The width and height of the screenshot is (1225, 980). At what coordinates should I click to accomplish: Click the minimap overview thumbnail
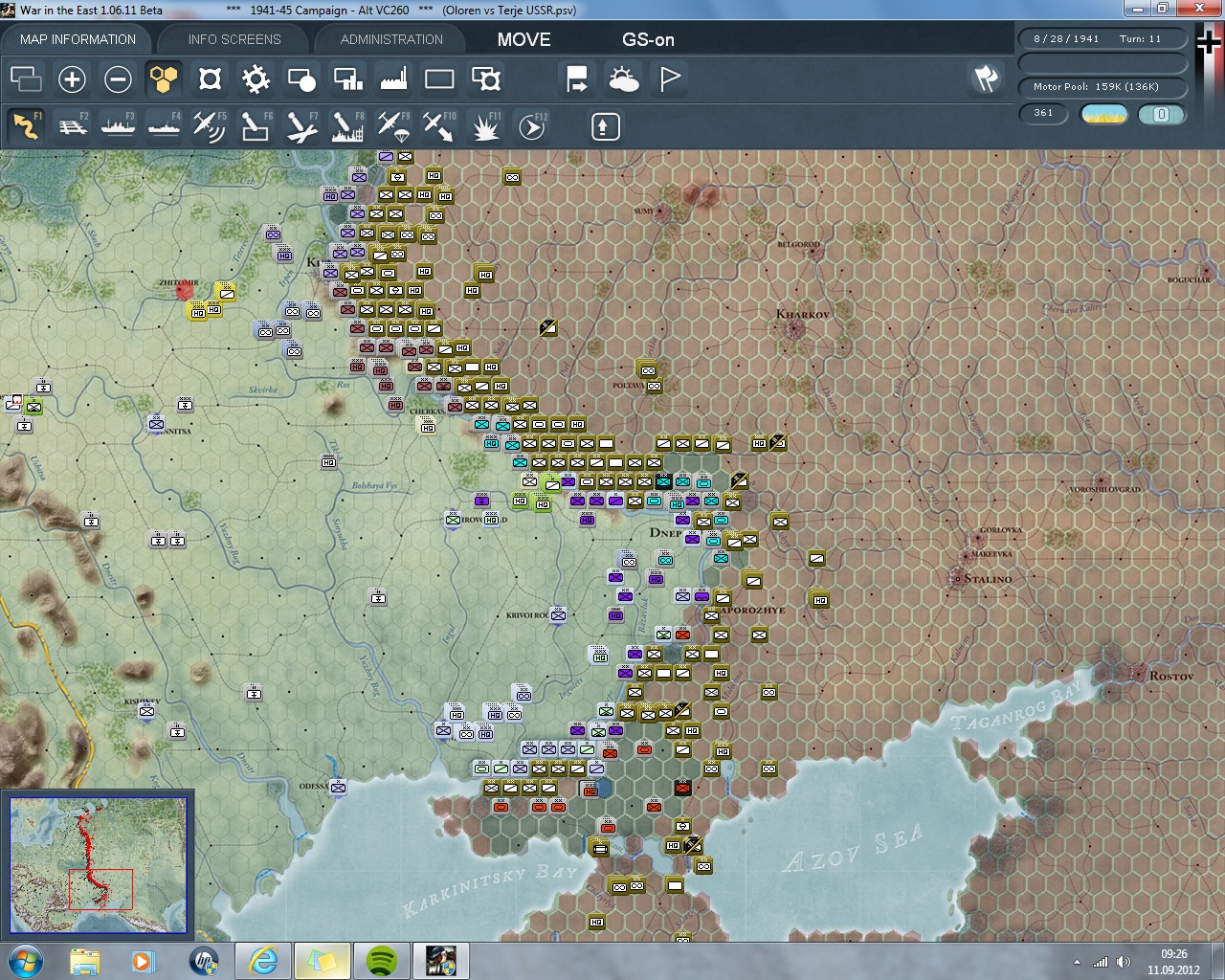tap(98, 865)
